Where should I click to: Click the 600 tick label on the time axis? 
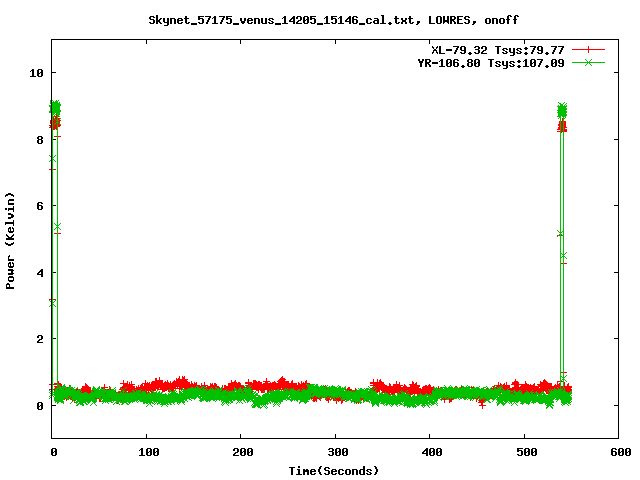(x=617, y=452)
